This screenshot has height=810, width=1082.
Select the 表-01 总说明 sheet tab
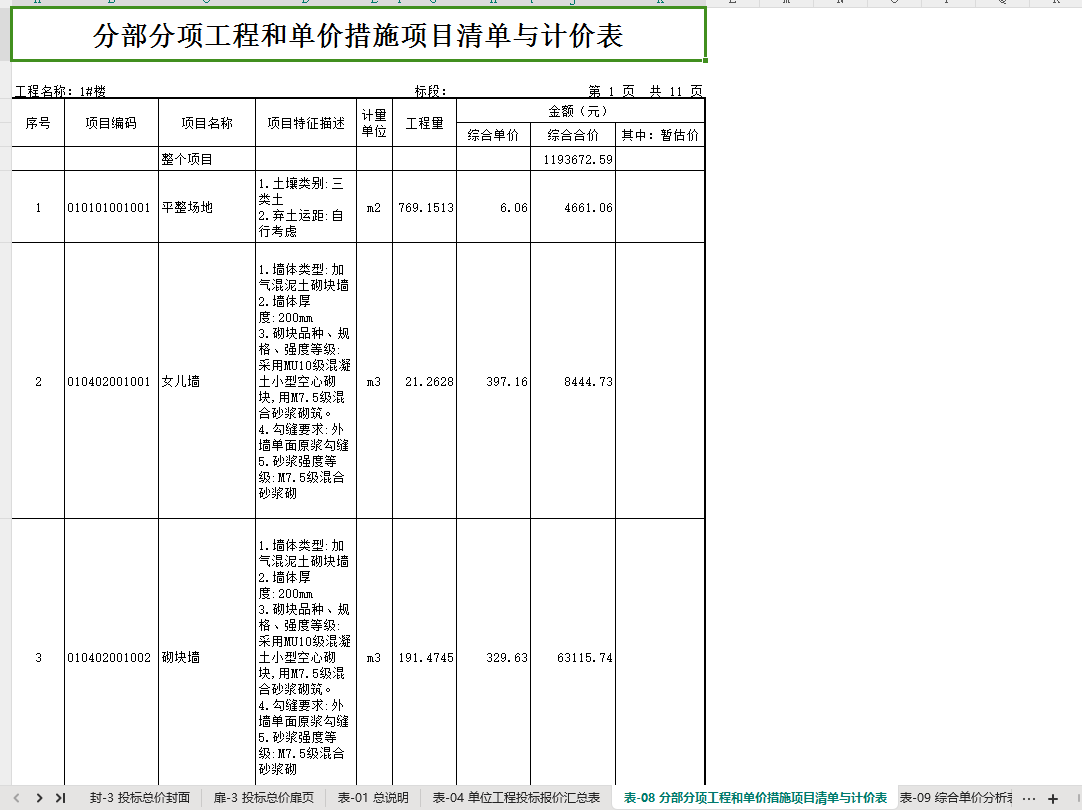[x=373, y=798]
